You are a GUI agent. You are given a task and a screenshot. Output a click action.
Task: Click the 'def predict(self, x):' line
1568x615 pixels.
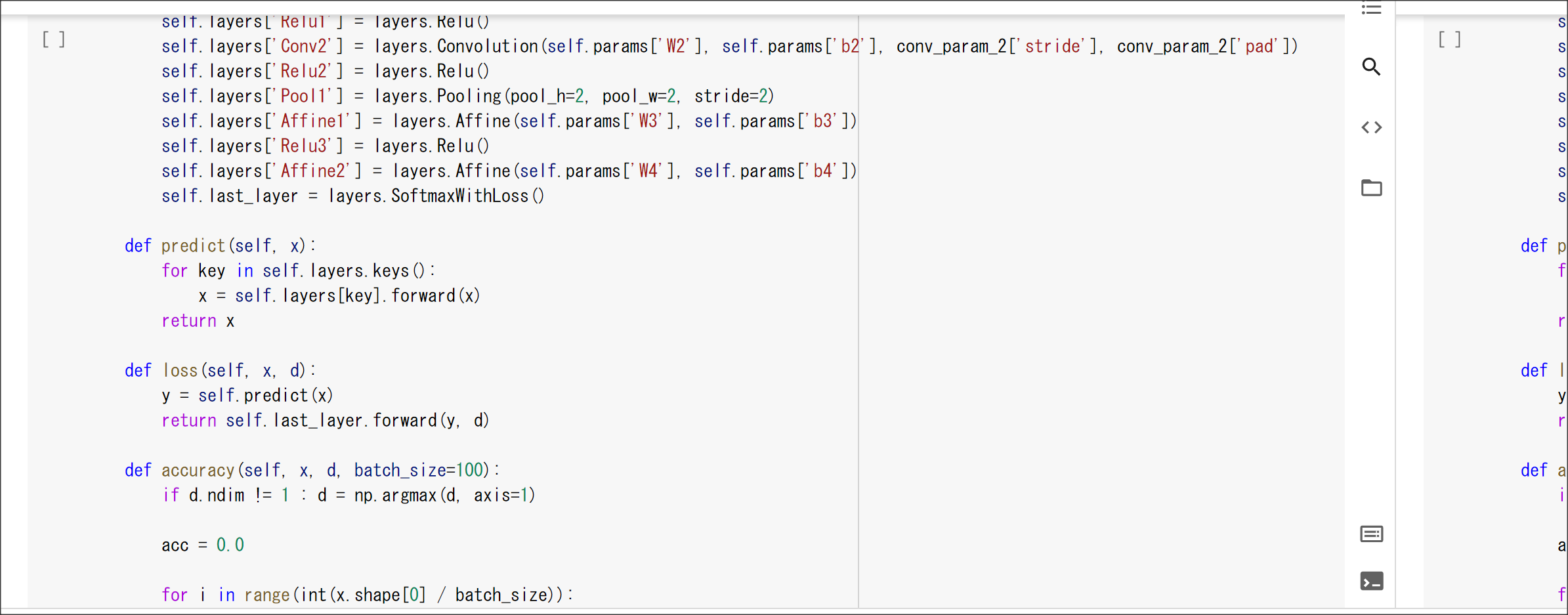pyautogui.click(x=221, y=246)
